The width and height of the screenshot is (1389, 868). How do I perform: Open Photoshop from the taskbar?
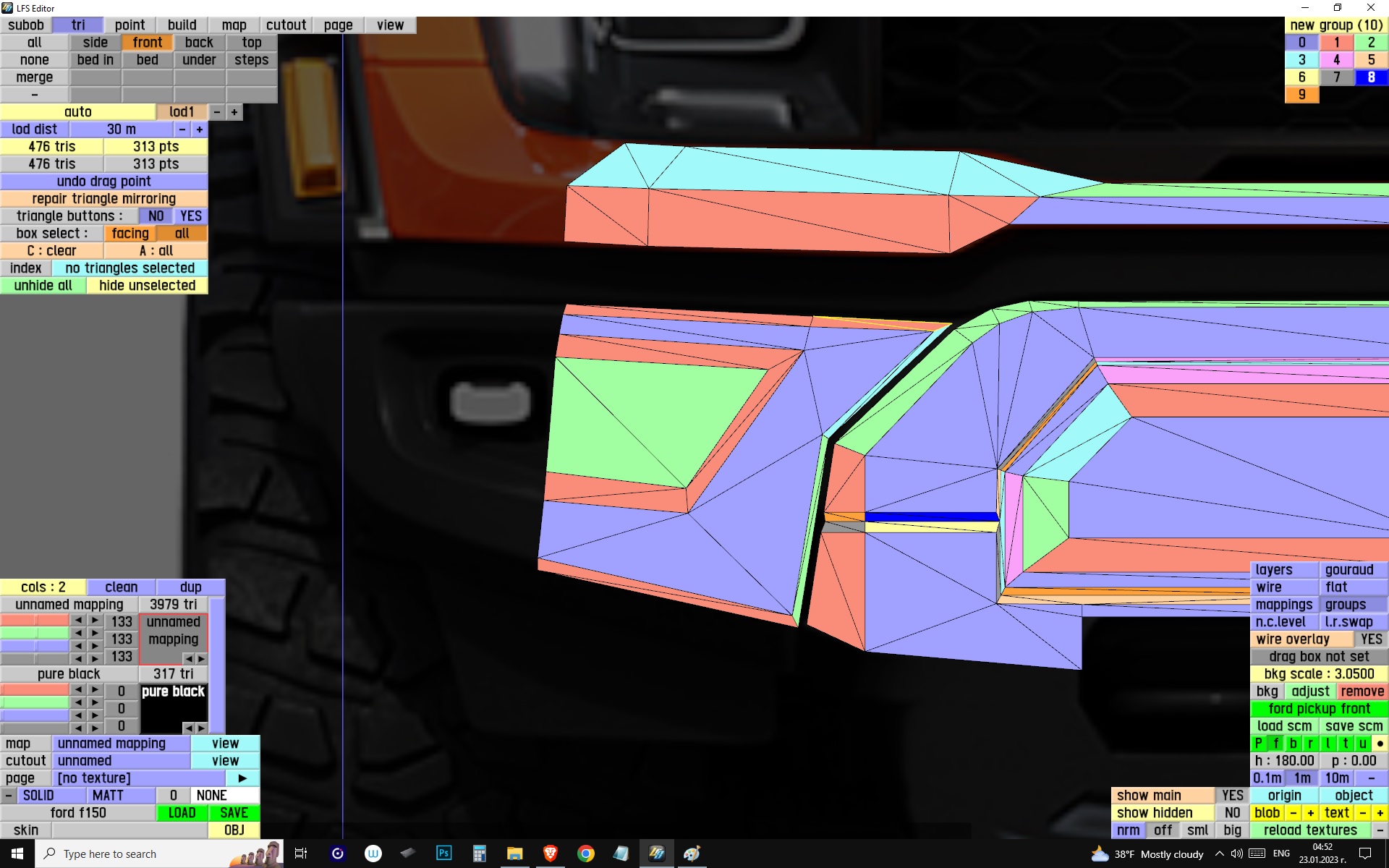pos(443,854)
